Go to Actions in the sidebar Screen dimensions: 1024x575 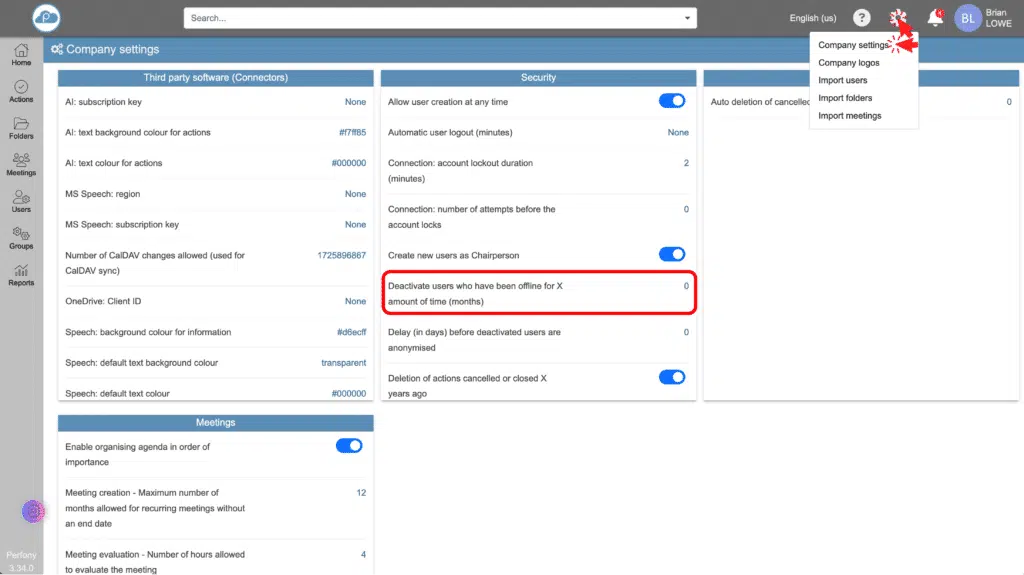click(x=21, y=91)
